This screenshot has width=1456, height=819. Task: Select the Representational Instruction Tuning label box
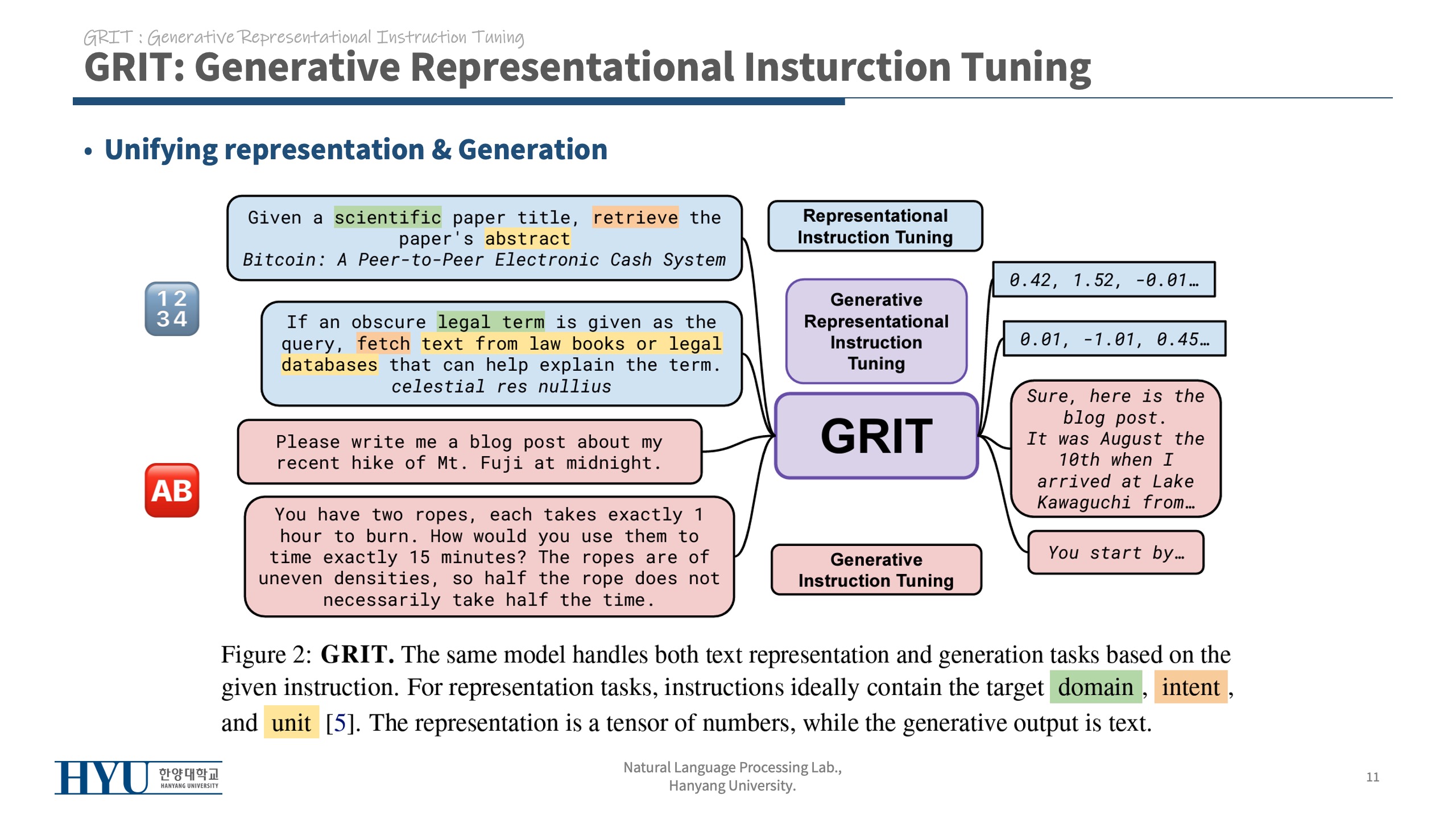pyautogui.click(x=875, y=226)
